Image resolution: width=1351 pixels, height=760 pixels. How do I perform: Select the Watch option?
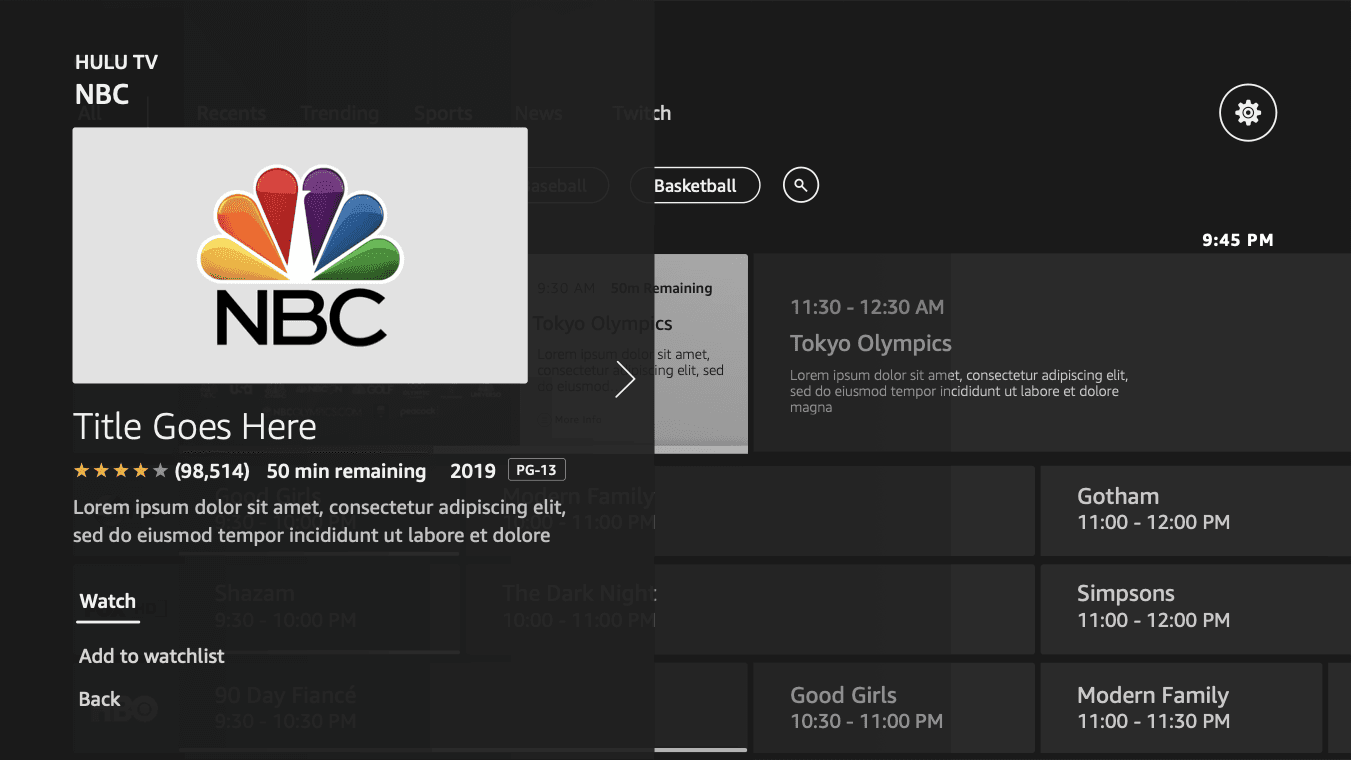[108, 602]
